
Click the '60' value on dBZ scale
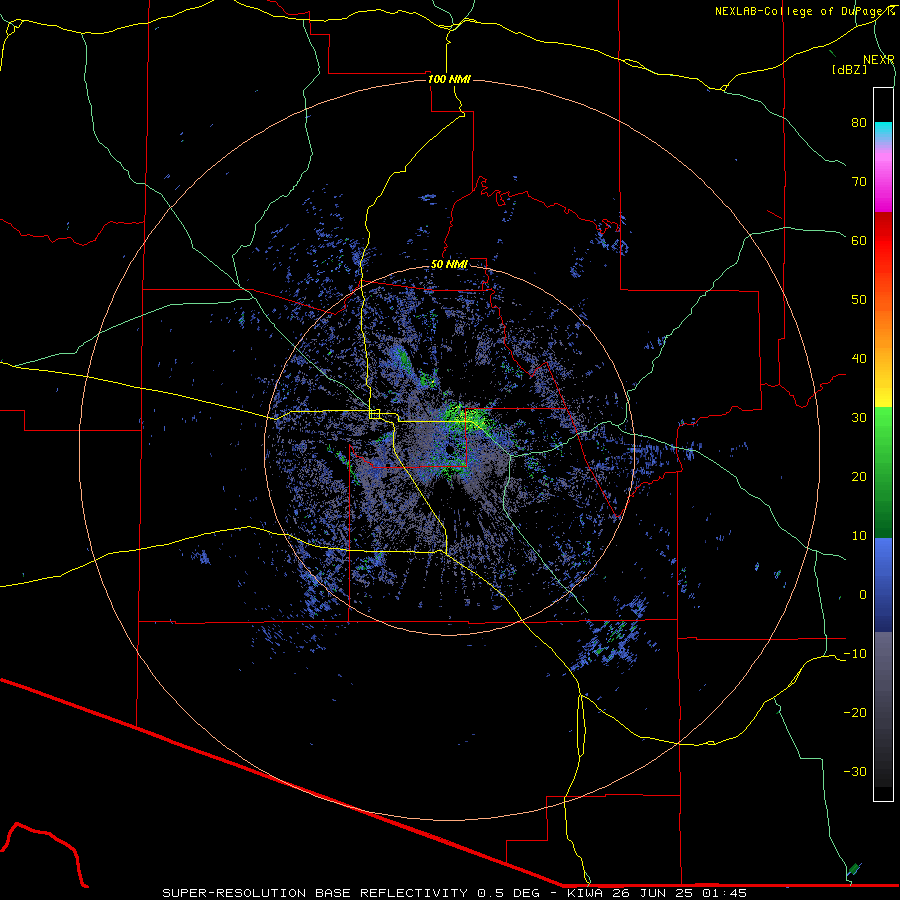click(x=859, y=241)
